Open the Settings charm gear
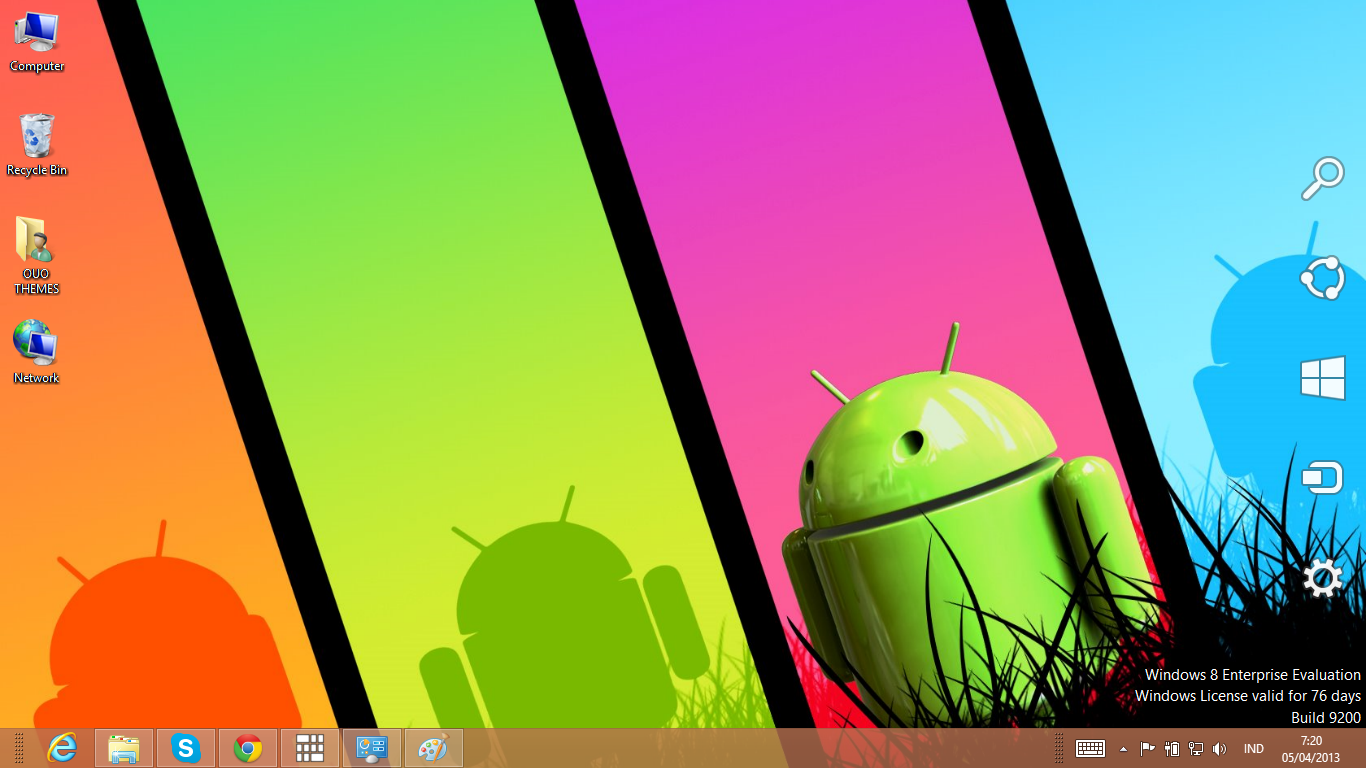This screenshot has width=1366, height=768. (x=1322, y=578)
